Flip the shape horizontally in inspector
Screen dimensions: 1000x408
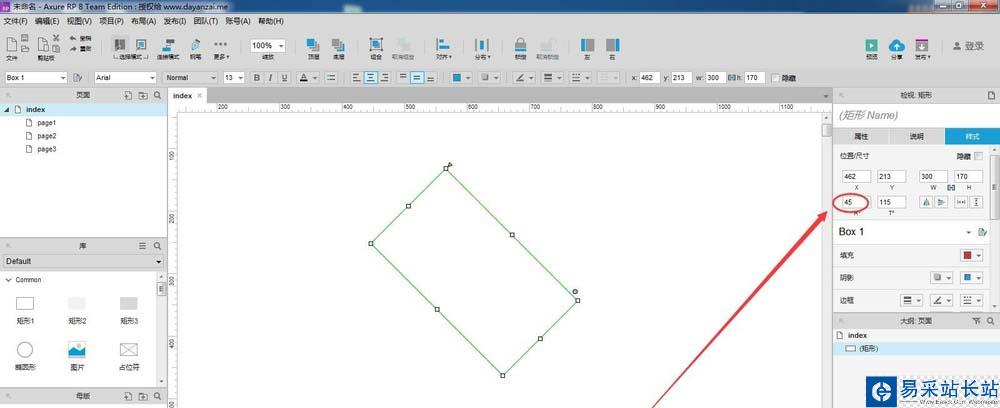click(927, 201)
